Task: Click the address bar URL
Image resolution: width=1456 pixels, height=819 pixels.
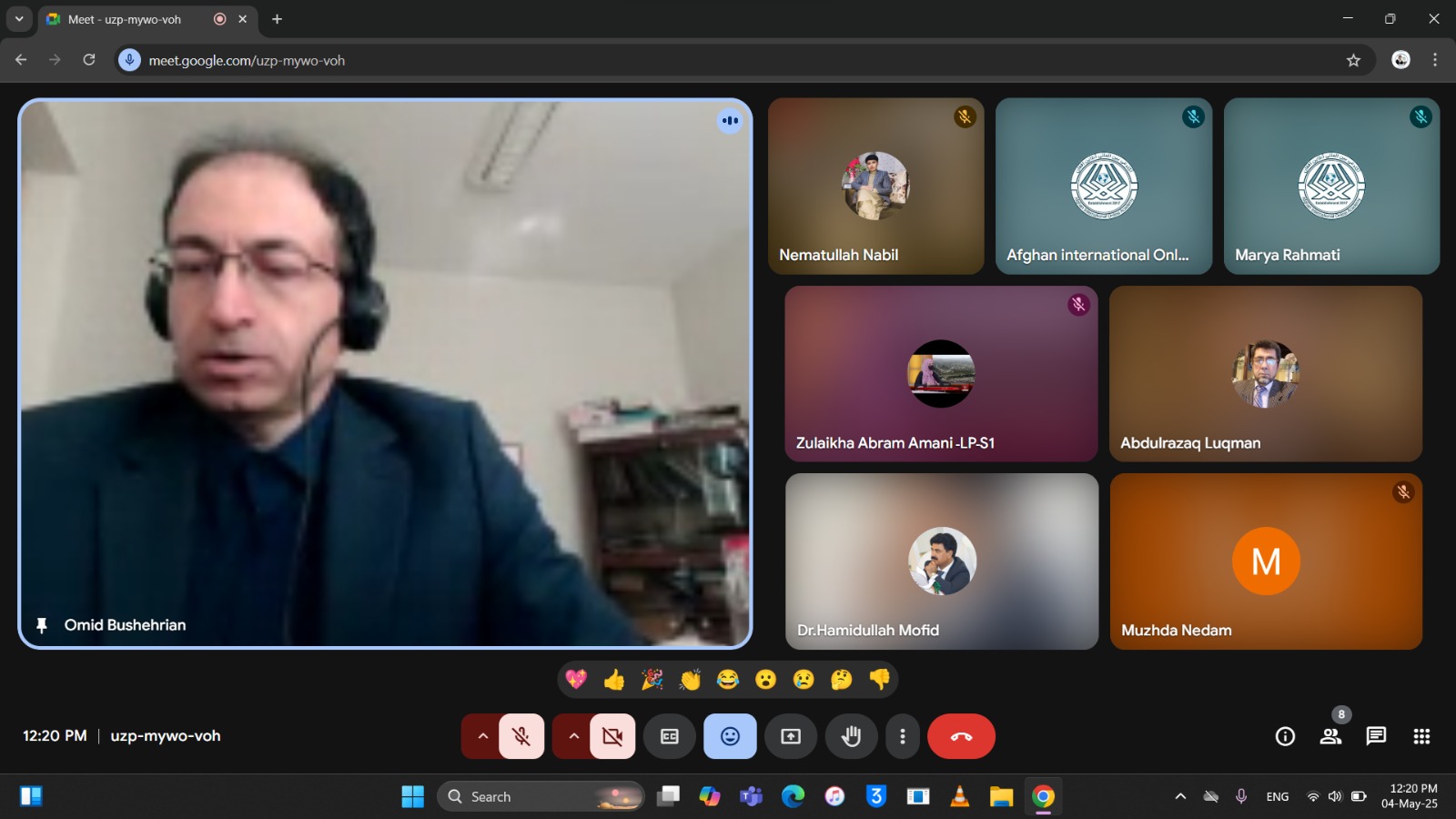Action: (247, 60)
